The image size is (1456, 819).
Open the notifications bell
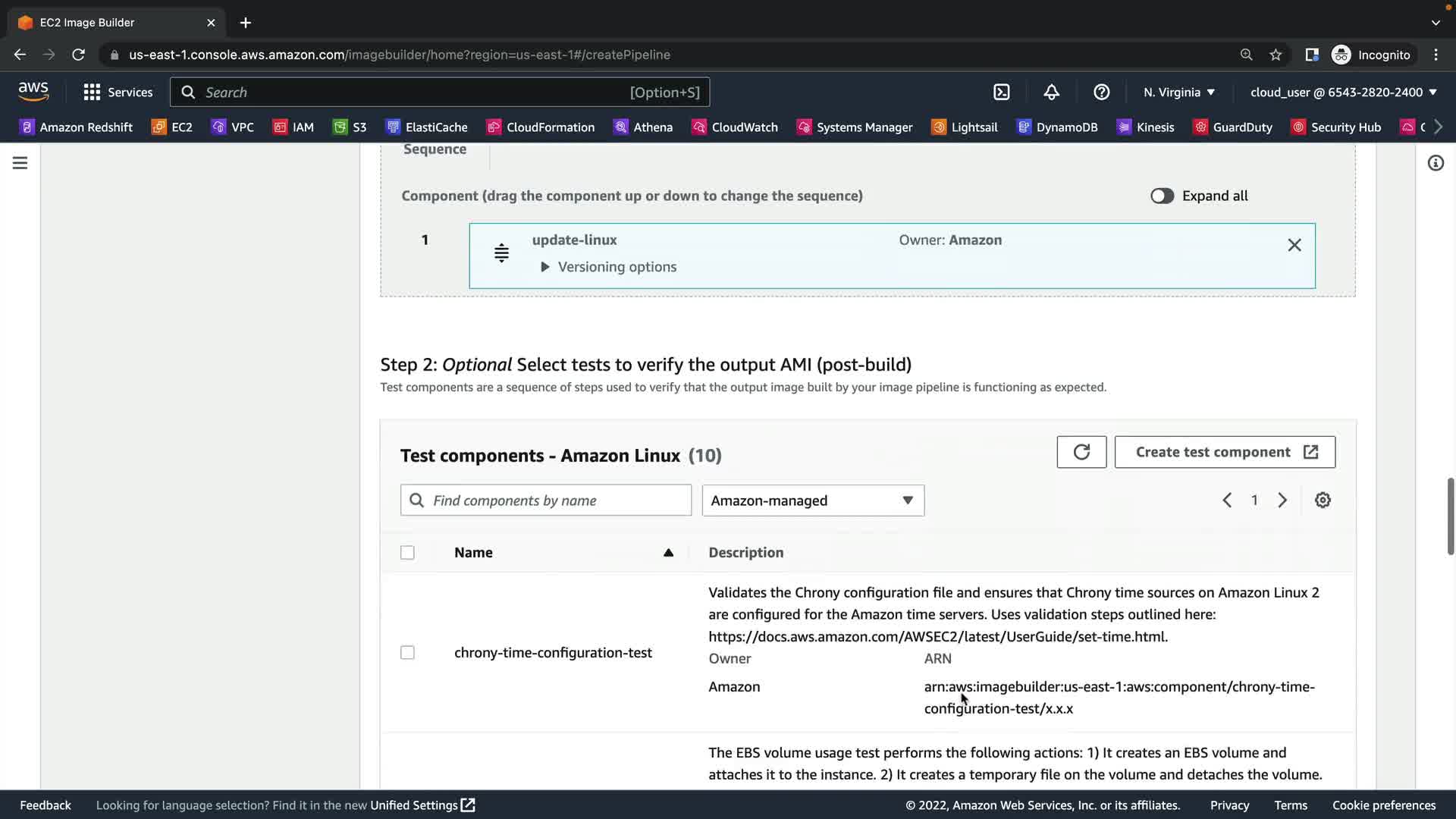pos(1051,93)
